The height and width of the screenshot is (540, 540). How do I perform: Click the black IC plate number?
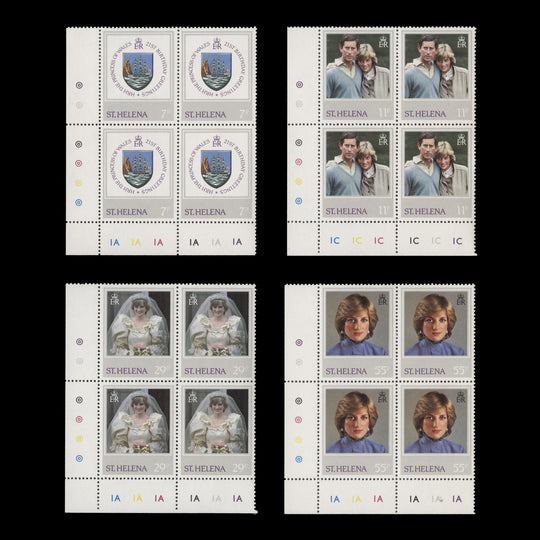[414, 241]
